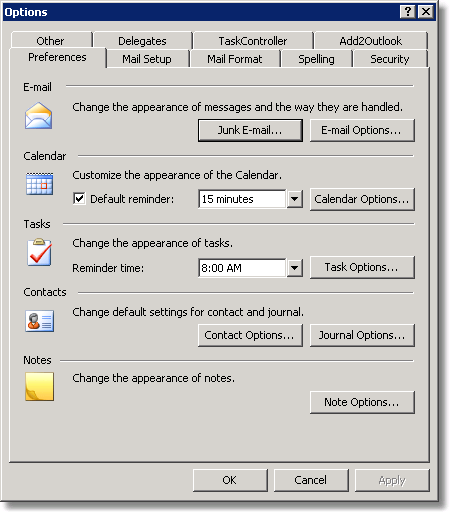Click the 15 minutes reminder field

[242, 199]
